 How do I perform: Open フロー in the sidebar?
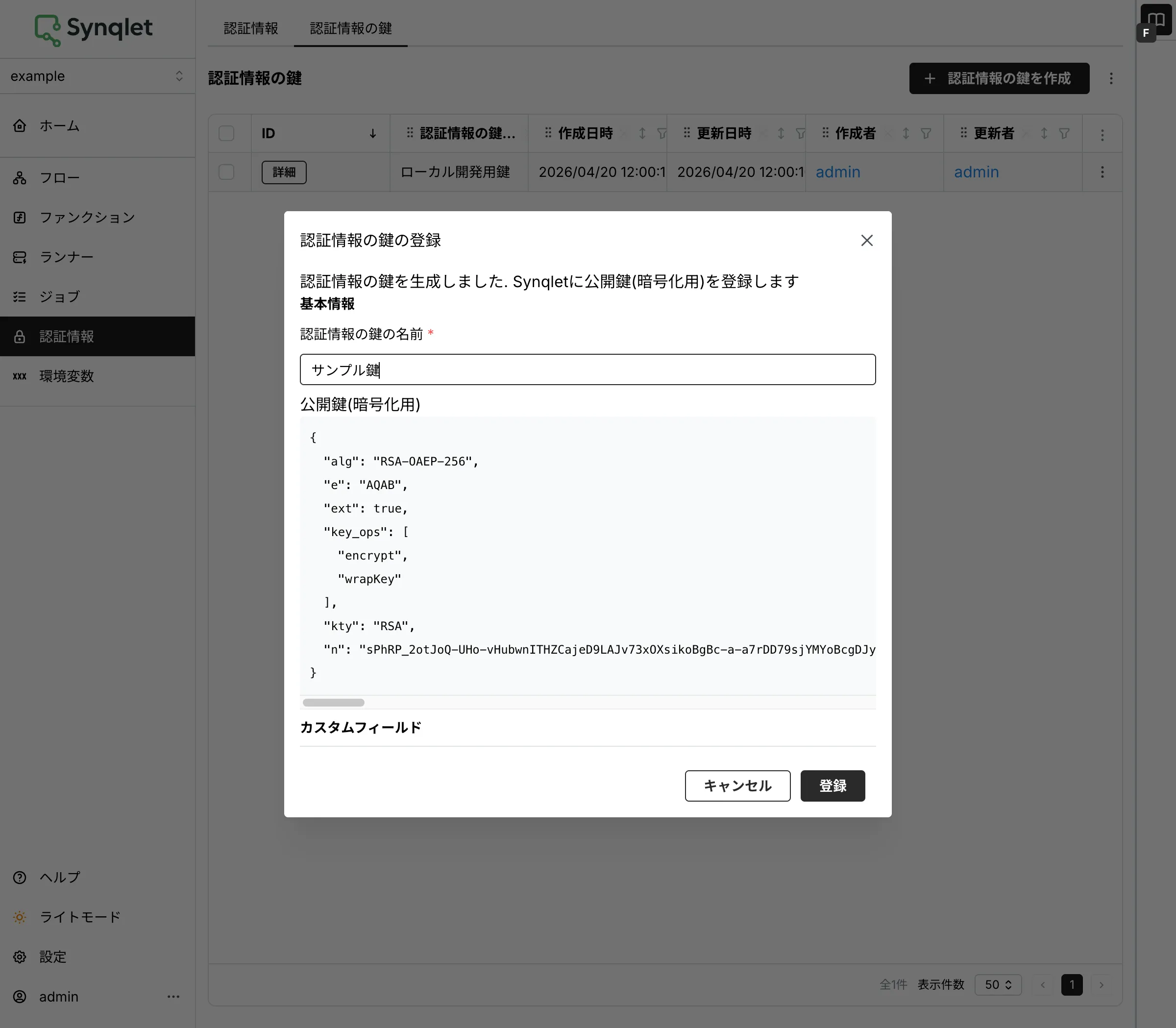98,178
